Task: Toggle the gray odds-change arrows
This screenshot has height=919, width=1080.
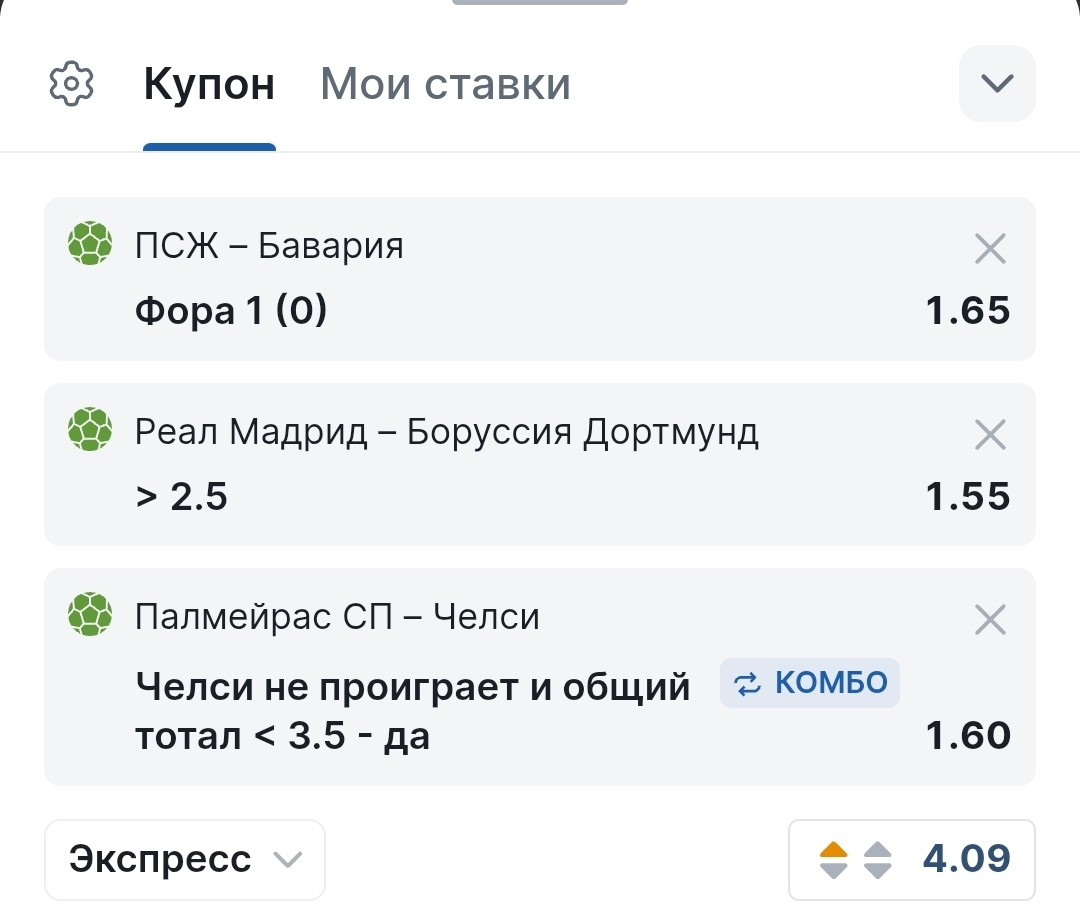Action: coord(878,860)
